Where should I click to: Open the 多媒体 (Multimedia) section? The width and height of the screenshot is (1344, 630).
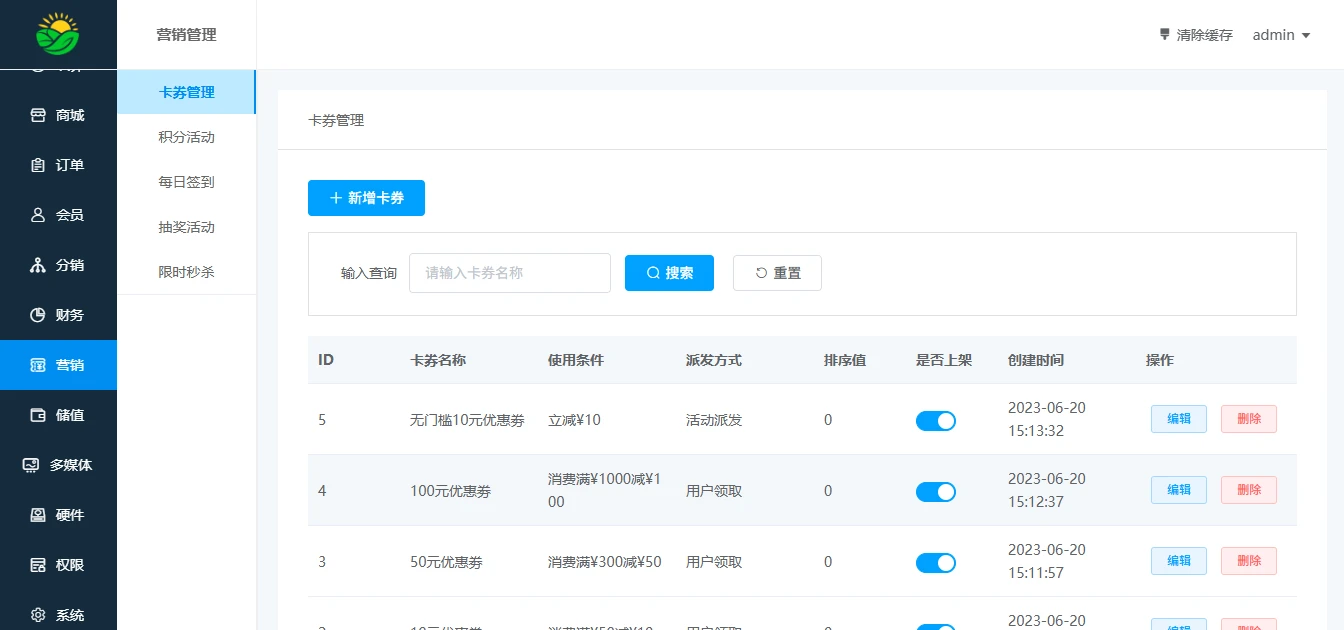click(58, 464)
